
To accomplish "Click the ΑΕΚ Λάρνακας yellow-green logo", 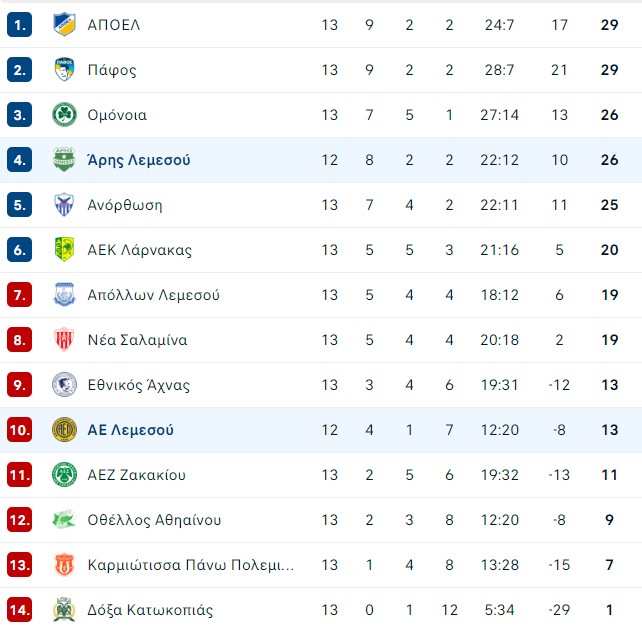I will pos(64,250).
